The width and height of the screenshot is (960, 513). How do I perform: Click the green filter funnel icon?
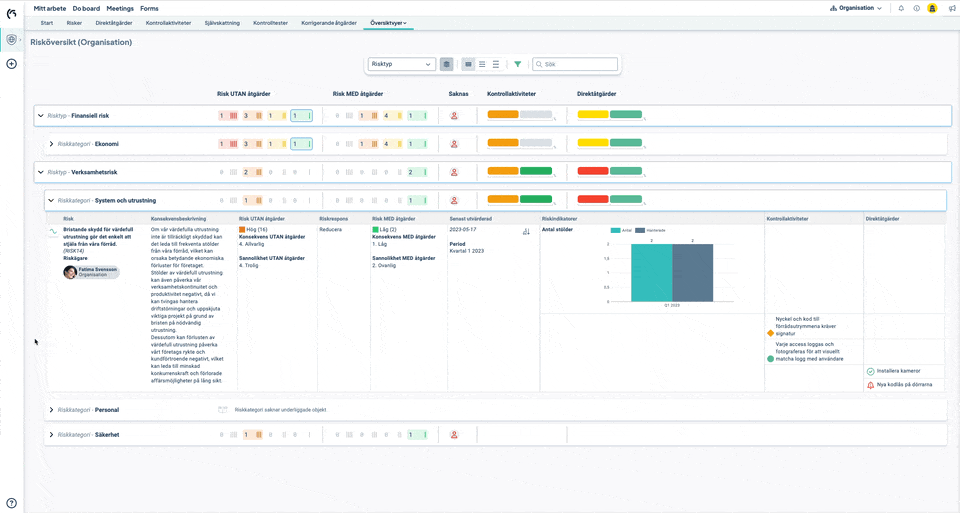[x=517, y=64]
